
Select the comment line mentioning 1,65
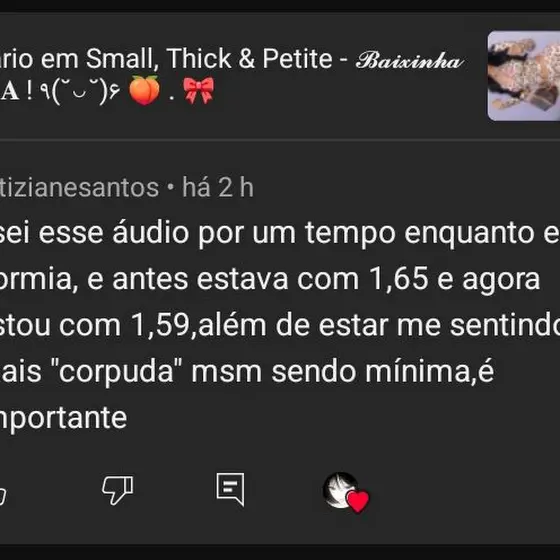point(270,279)
